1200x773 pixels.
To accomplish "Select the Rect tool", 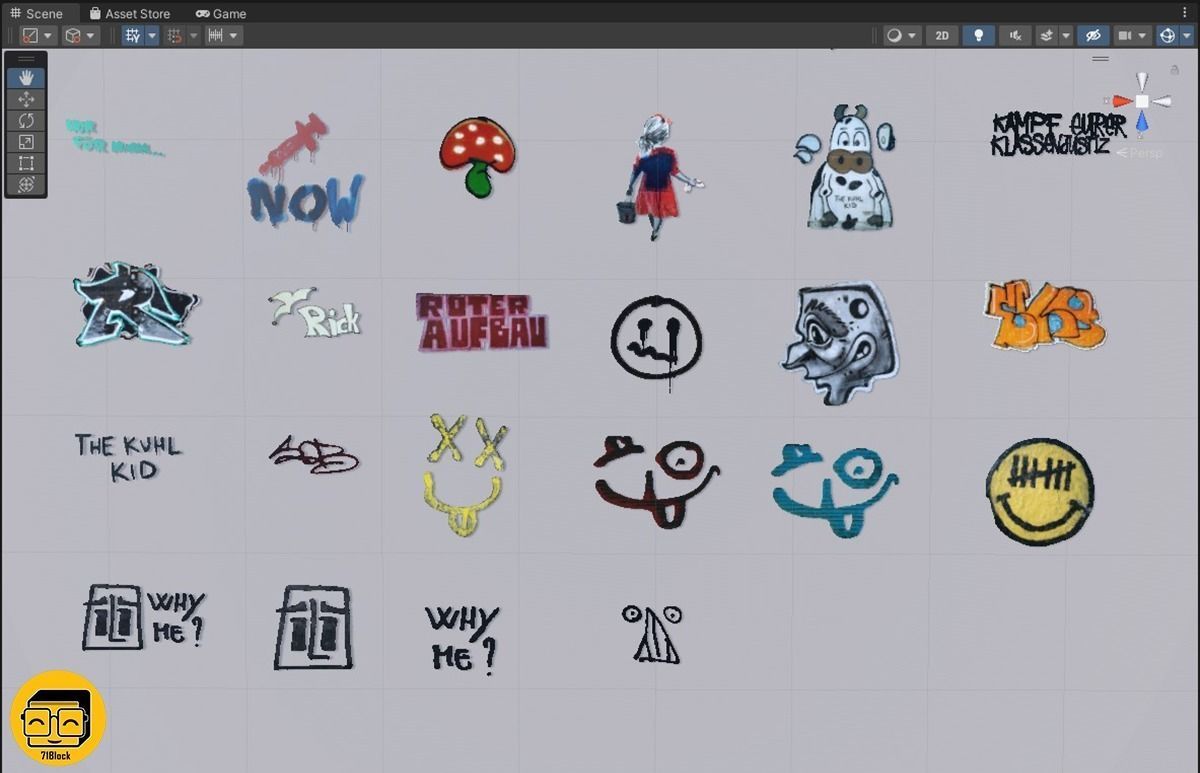I will pos(26,163).
